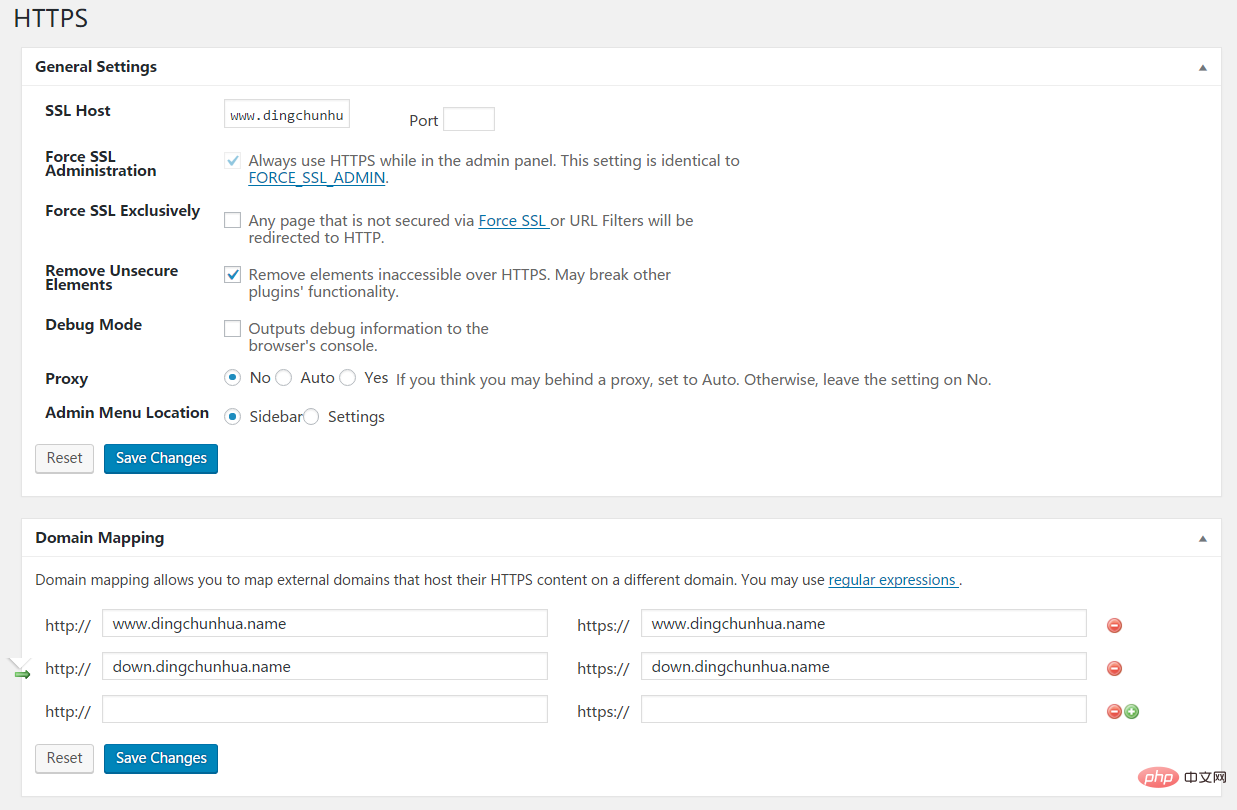Image resolution: width=1237 pixels, height=810 pixels.
Task: Collapse the Domain Mapping panel
Action: (1203, 538)
